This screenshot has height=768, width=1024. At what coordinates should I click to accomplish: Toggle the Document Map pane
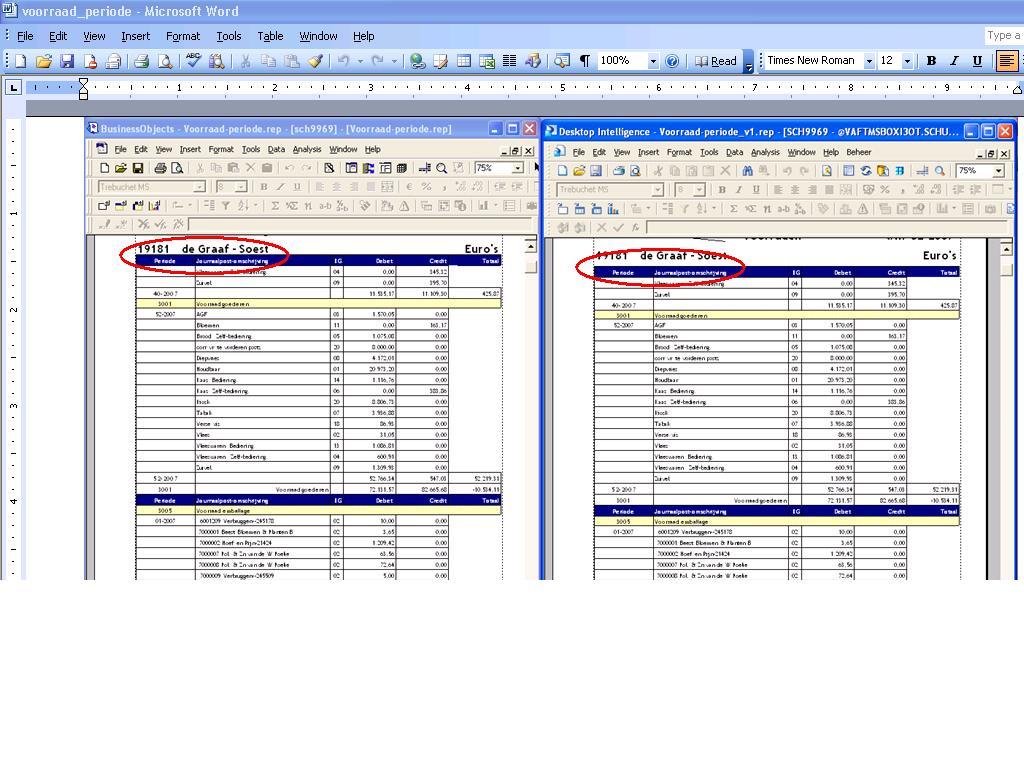pyautogui.click(x=562, y=61)
